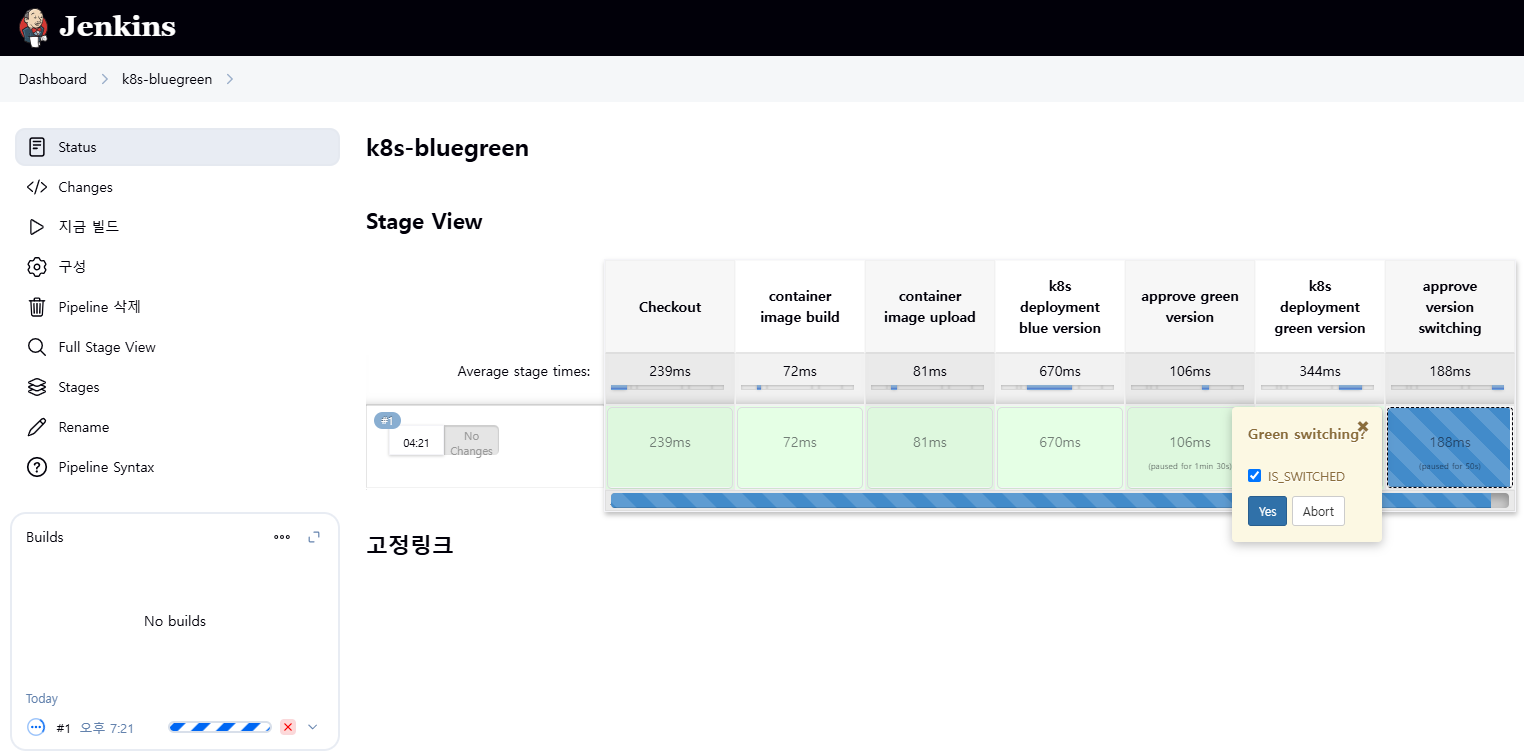Click the expand icon in the Builds widget
1524x754 pixels.
[314, 537]
